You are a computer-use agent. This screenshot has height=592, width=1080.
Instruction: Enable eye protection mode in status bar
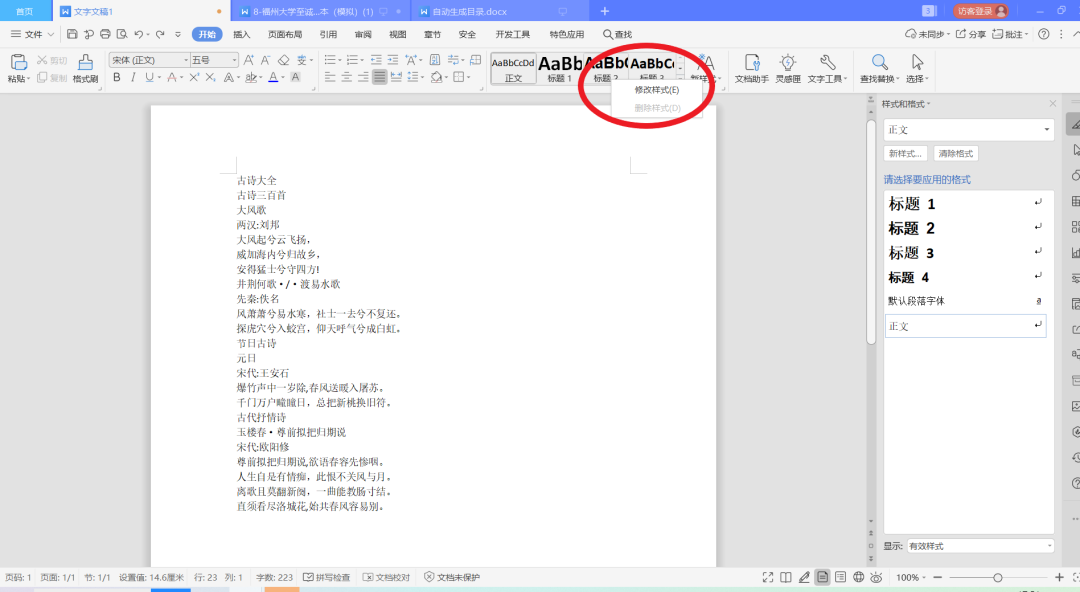click(876, 577)
